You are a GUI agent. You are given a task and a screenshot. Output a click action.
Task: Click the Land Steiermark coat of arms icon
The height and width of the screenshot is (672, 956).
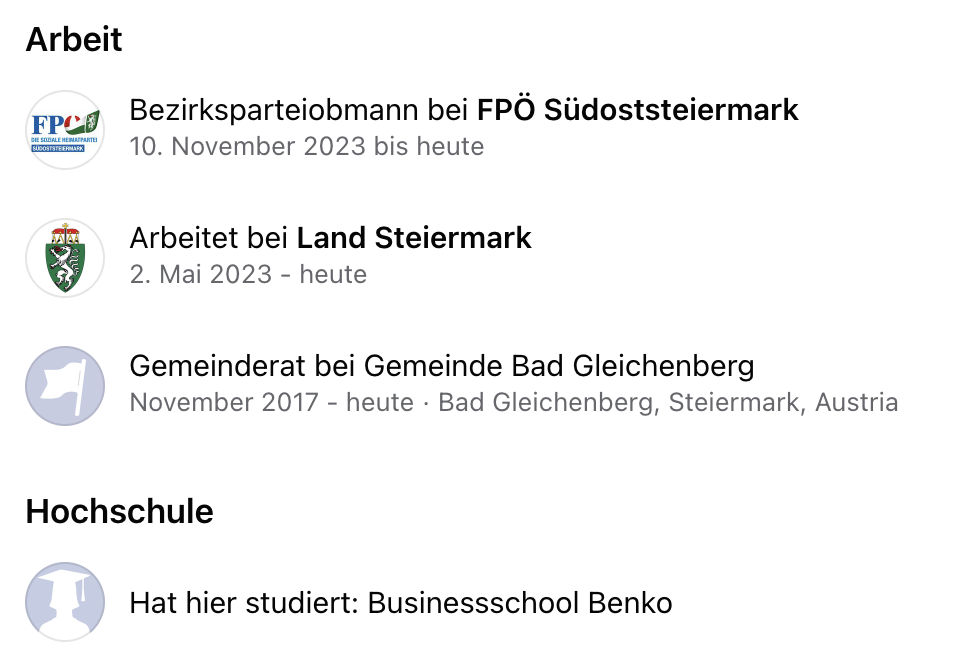coord(65,258)
